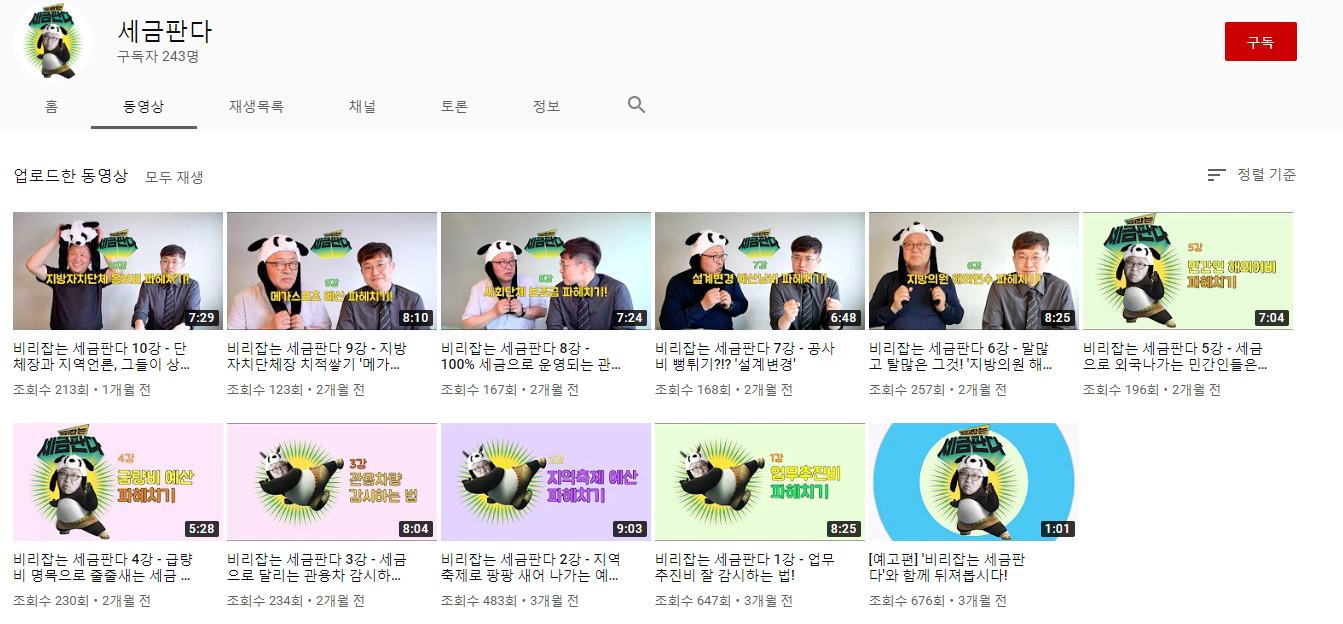Open the 3강 관용차량 thumbnail
This screenshot has height=624, width=1343.
point(332,482)
